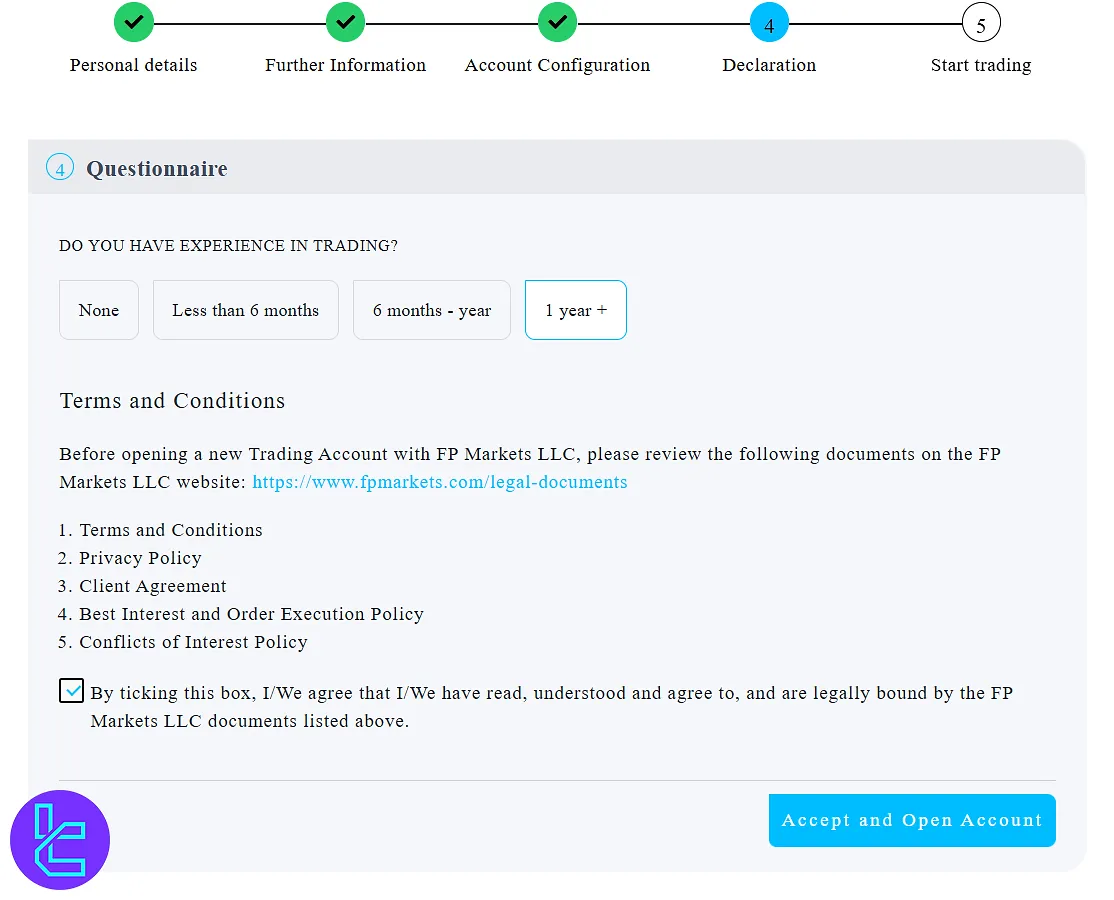The height and width of the screenshot is (900, 1114).
Task: Click the Personal details step label
Action: coord(134,65)
